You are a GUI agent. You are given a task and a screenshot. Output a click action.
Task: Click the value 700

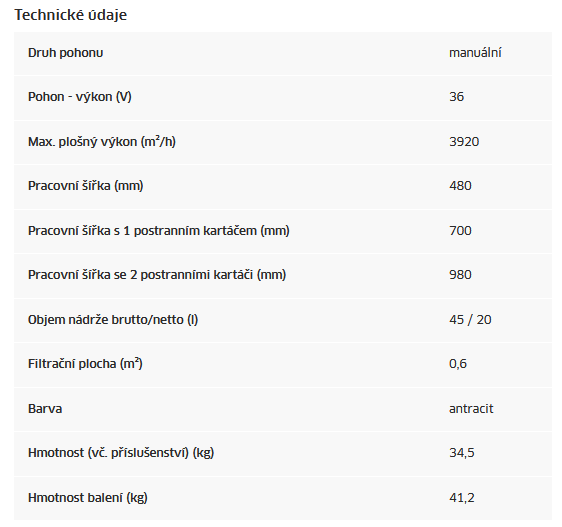461,231
